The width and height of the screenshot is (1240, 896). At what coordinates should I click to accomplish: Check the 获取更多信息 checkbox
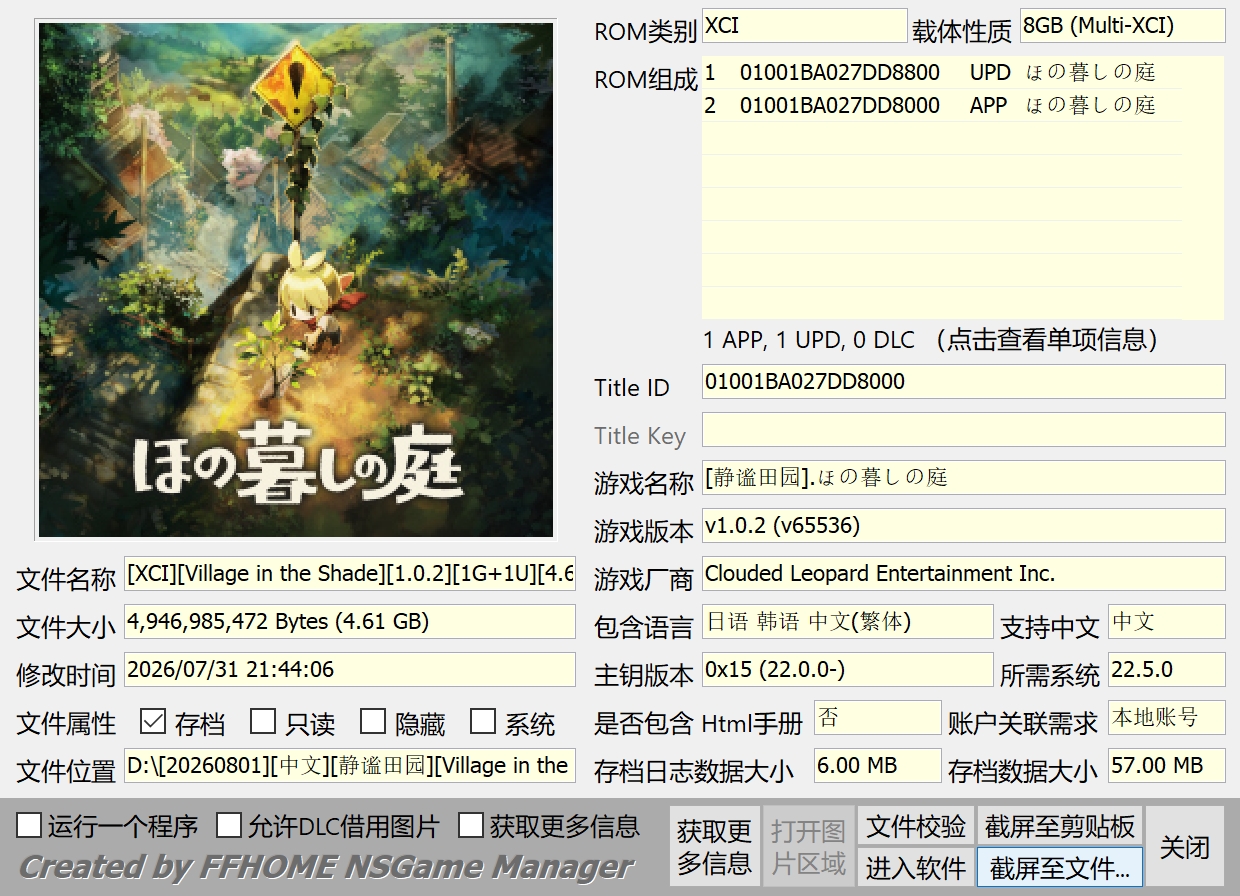[471, 825]
